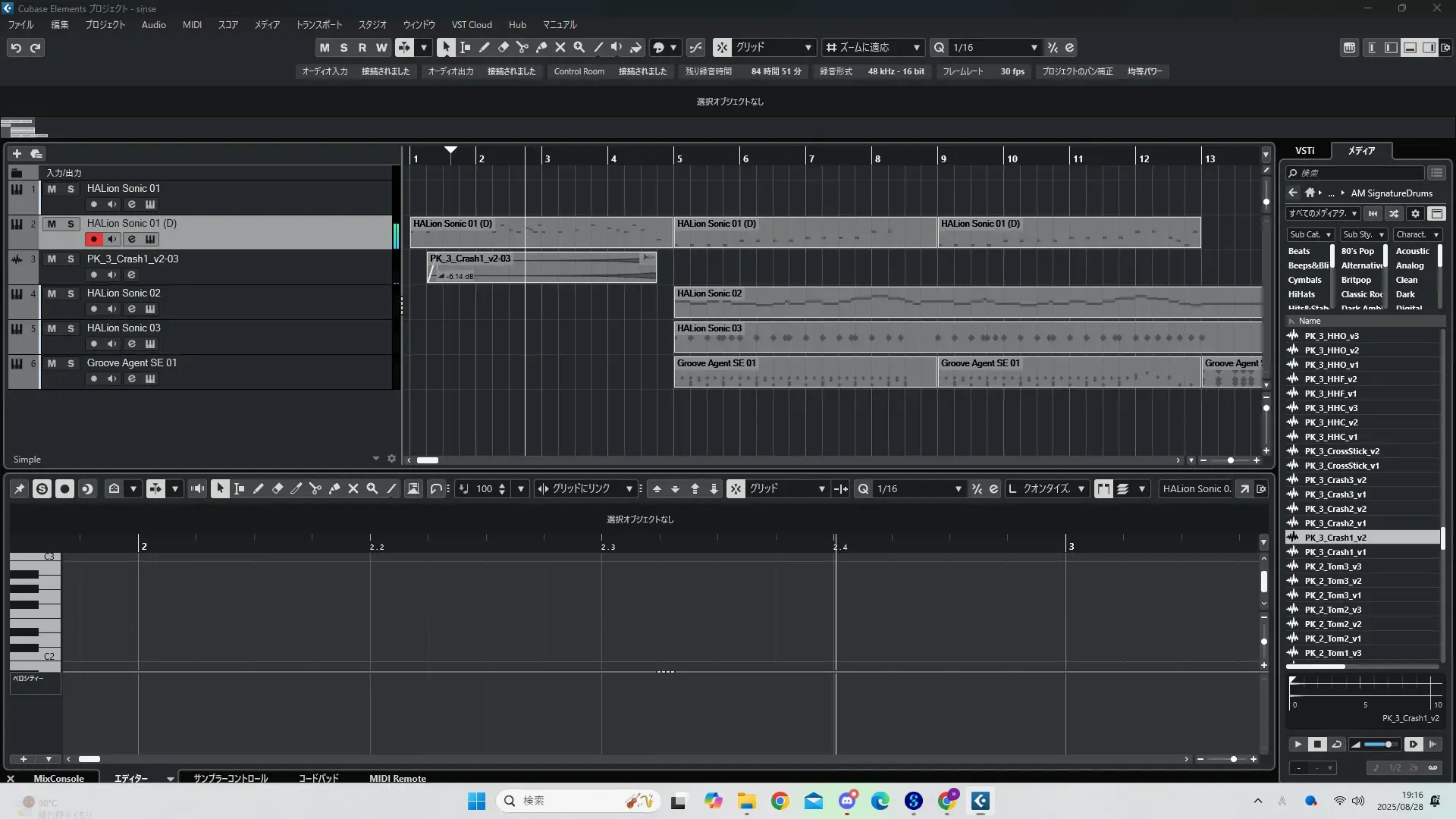Switch to the VSTi tab
Viewport: 1456px width, 819px height.
(x=1304, y=151)
